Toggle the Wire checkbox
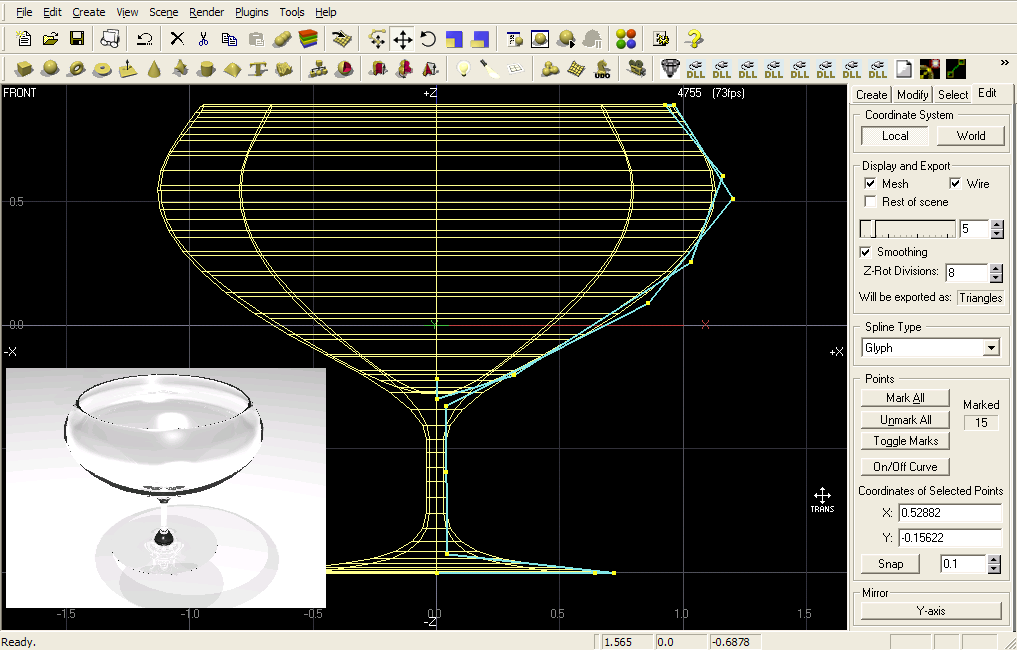The image size is (1017, 650). click(955, 184)
